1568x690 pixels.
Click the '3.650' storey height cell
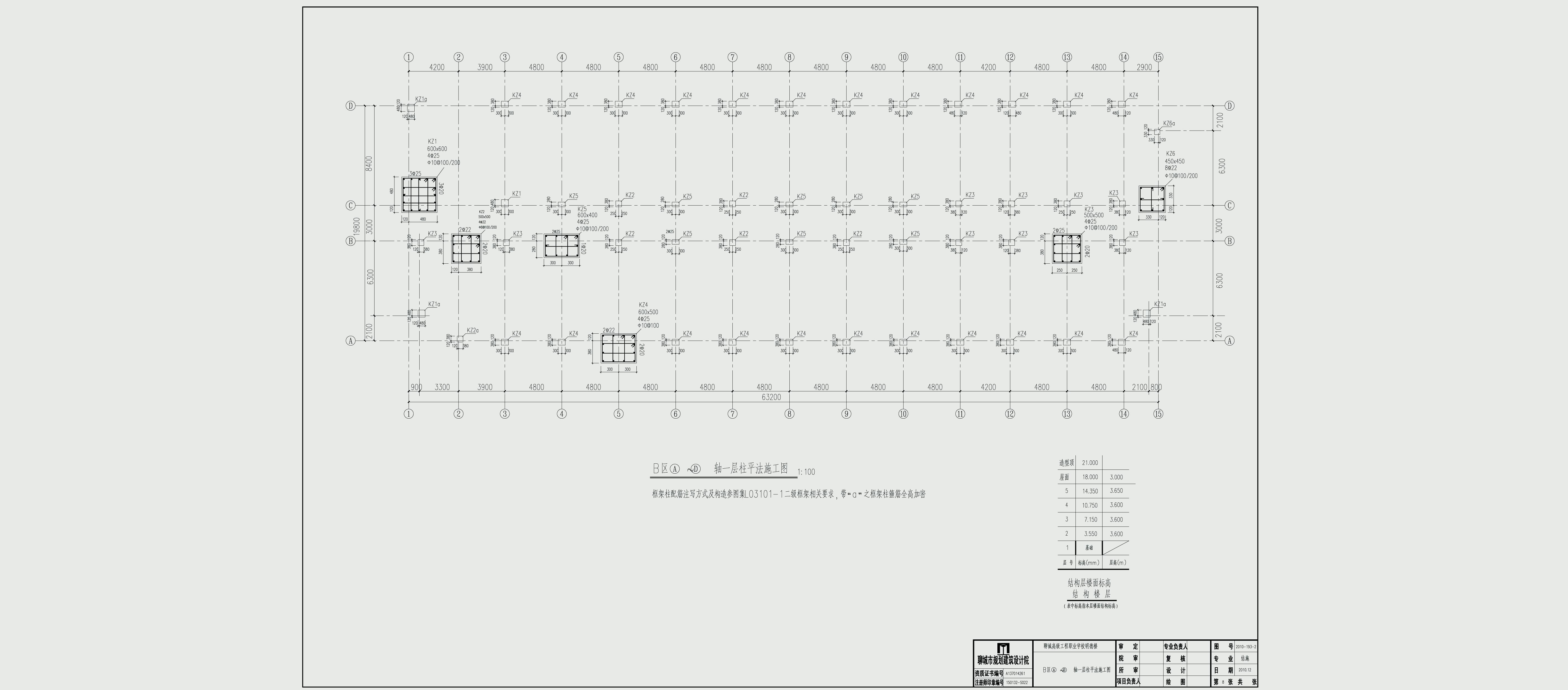click(1116, 491)
